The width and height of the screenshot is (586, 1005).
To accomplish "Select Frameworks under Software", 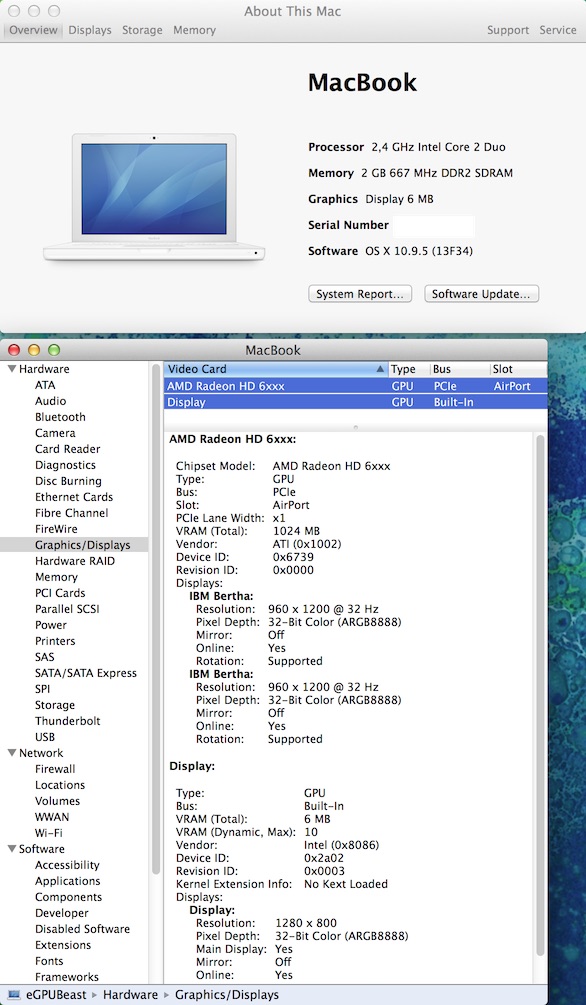I will [x=67, y=977].
